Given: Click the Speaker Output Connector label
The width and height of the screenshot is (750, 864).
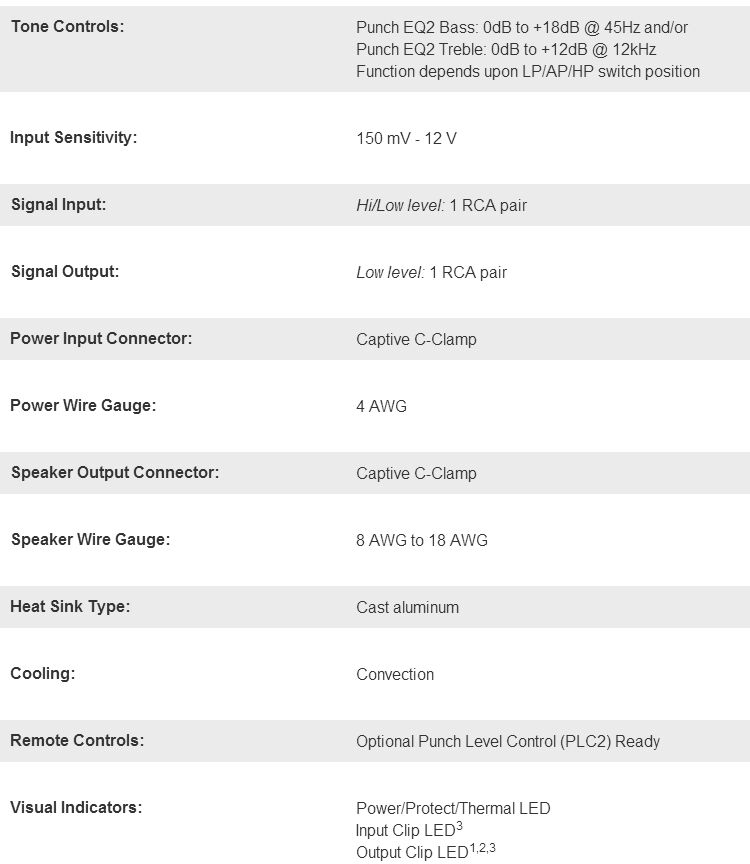Looking at the screenshot, I should [114, 473].
